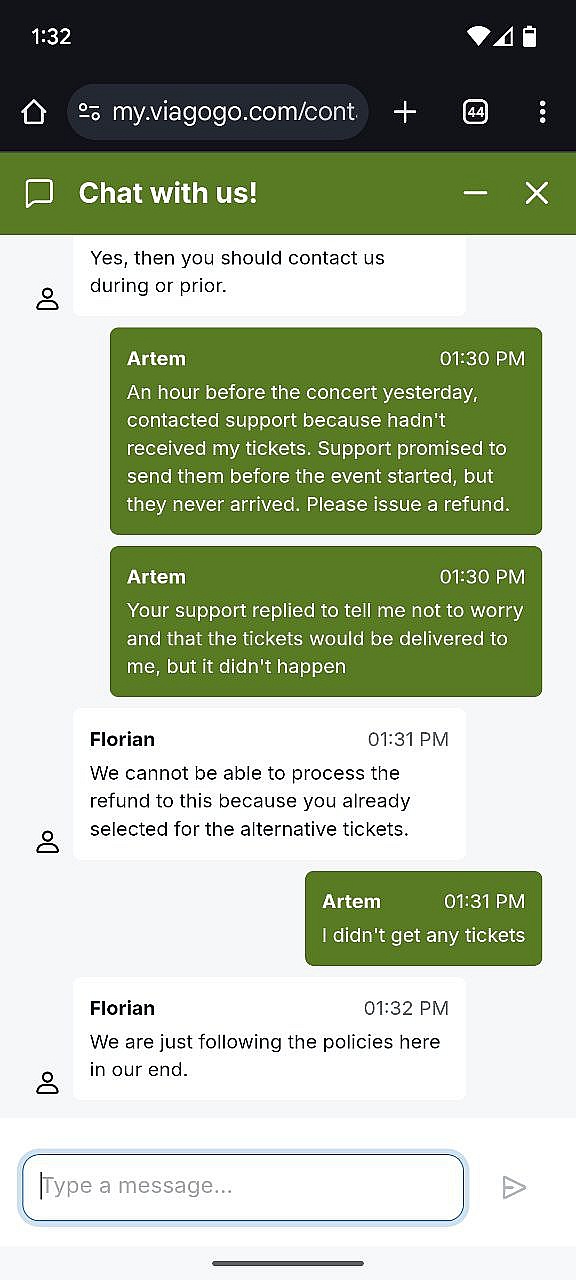576x1280 pixels.
Task: Tap the Android navigation gesture bar
Action: click(288, 1264)
